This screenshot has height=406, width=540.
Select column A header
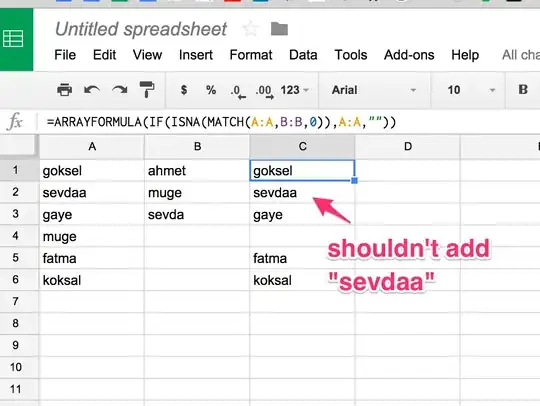click(92, 147)
